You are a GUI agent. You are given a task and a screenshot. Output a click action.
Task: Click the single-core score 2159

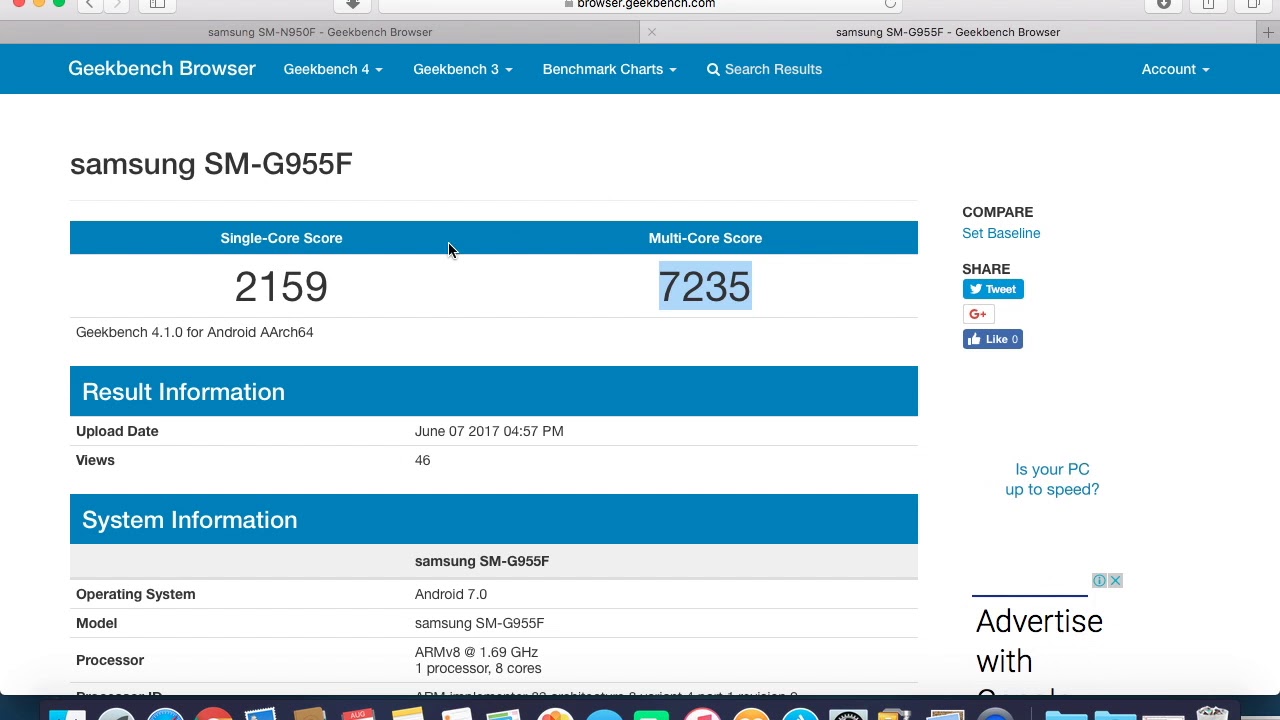pos(281,287)
